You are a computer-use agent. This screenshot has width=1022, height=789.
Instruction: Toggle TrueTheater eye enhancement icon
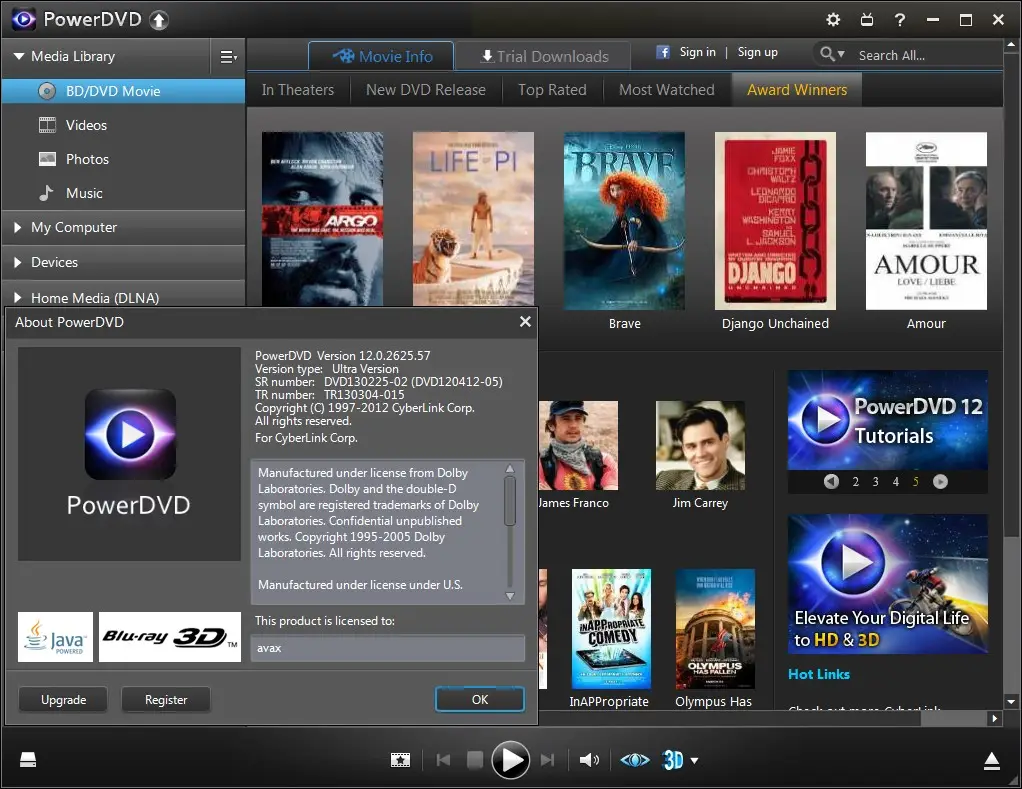[634, 760]
